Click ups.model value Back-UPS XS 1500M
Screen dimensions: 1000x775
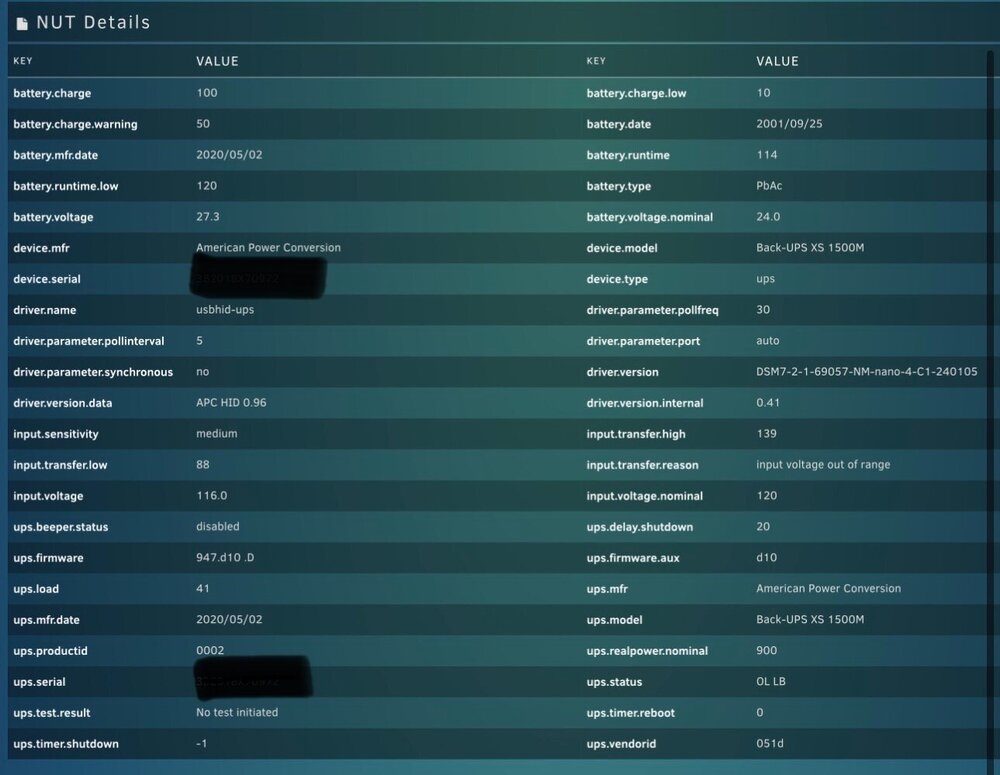click(810, 619)
